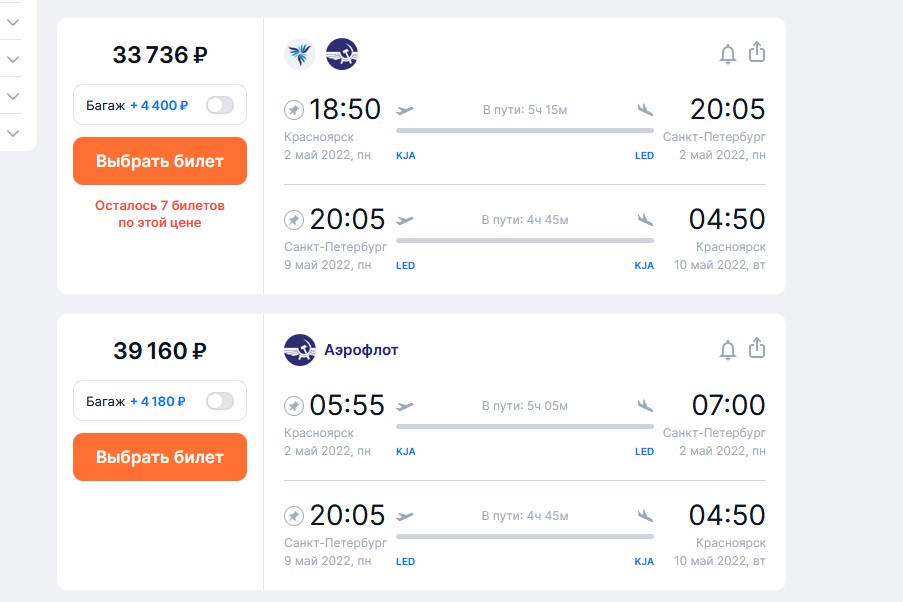
Task: Pin the 20:05 return flight in first ticket
Action: pyautogui.click(x=294, y=219)
